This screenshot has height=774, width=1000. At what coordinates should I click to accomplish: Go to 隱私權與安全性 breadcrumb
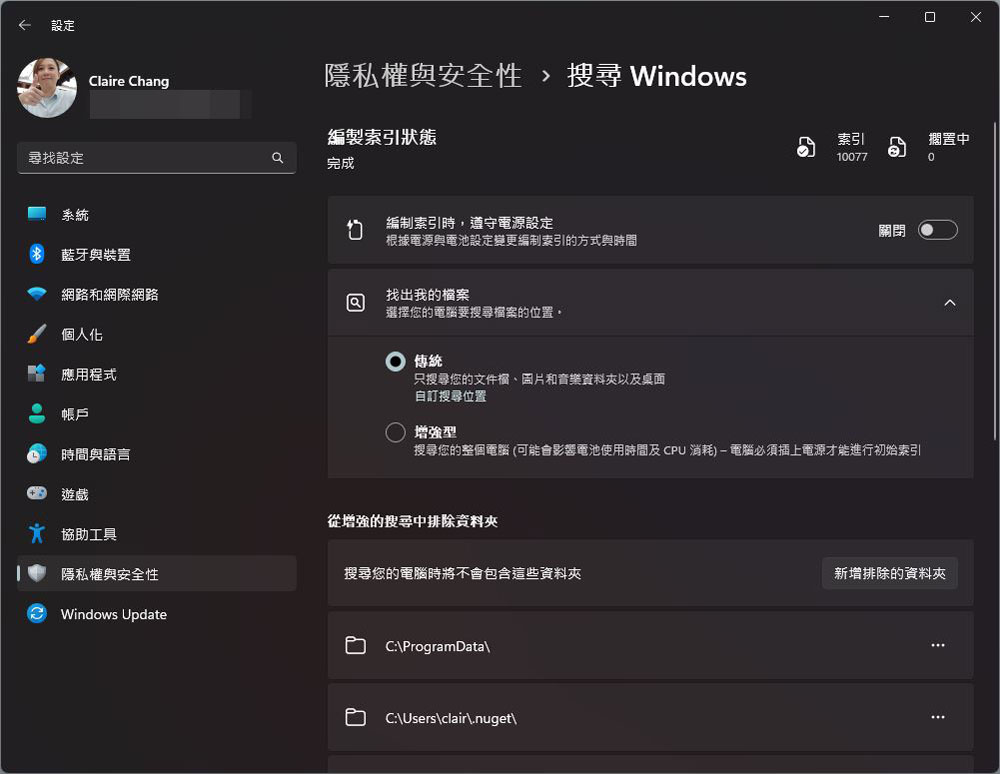pos(423,76)
